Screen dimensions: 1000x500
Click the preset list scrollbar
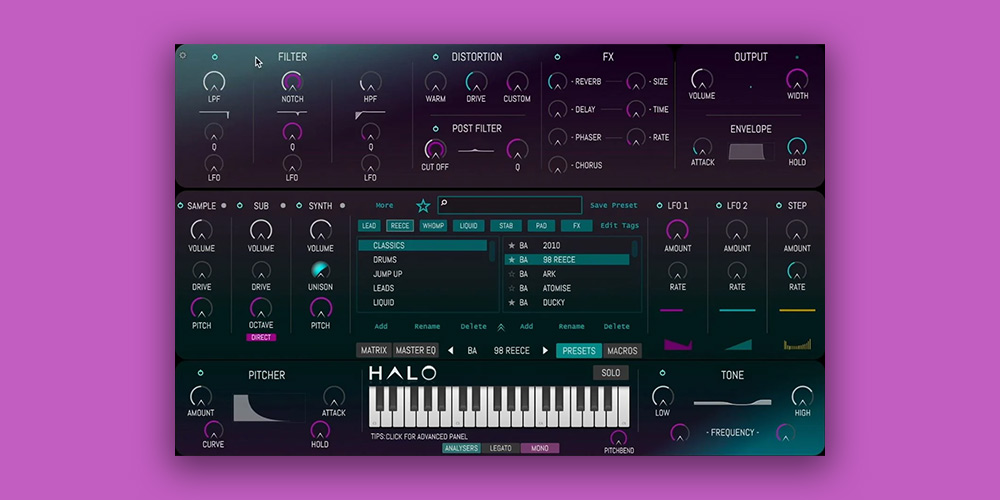[x=635, y=249]
